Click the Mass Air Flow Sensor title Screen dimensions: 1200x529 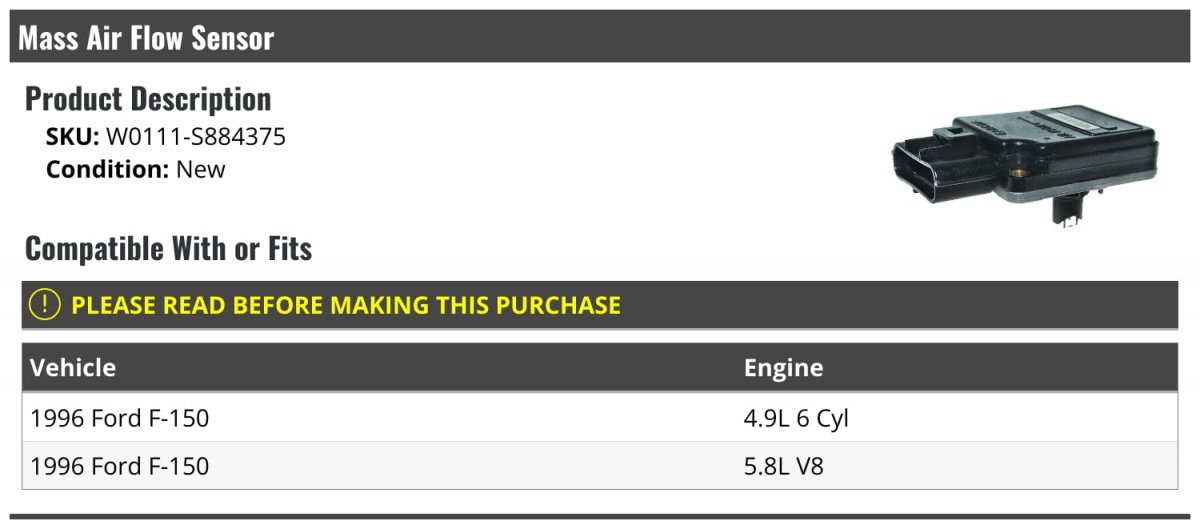click(146, 39)
